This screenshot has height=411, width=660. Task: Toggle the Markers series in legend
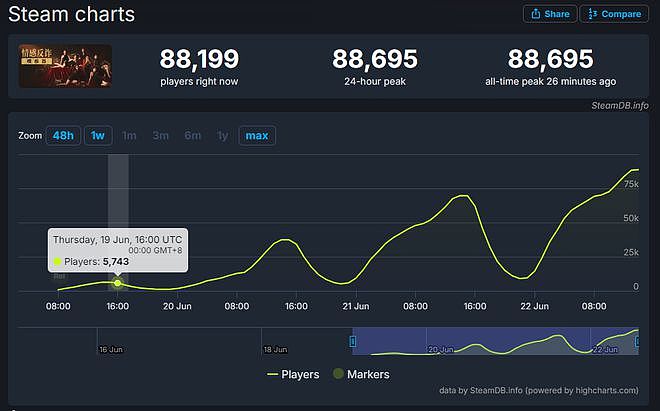click(x=361, y=374)
